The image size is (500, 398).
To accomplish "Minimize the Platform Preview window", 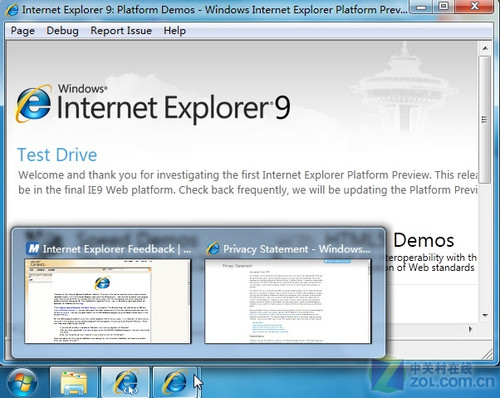I will [421, 7].
